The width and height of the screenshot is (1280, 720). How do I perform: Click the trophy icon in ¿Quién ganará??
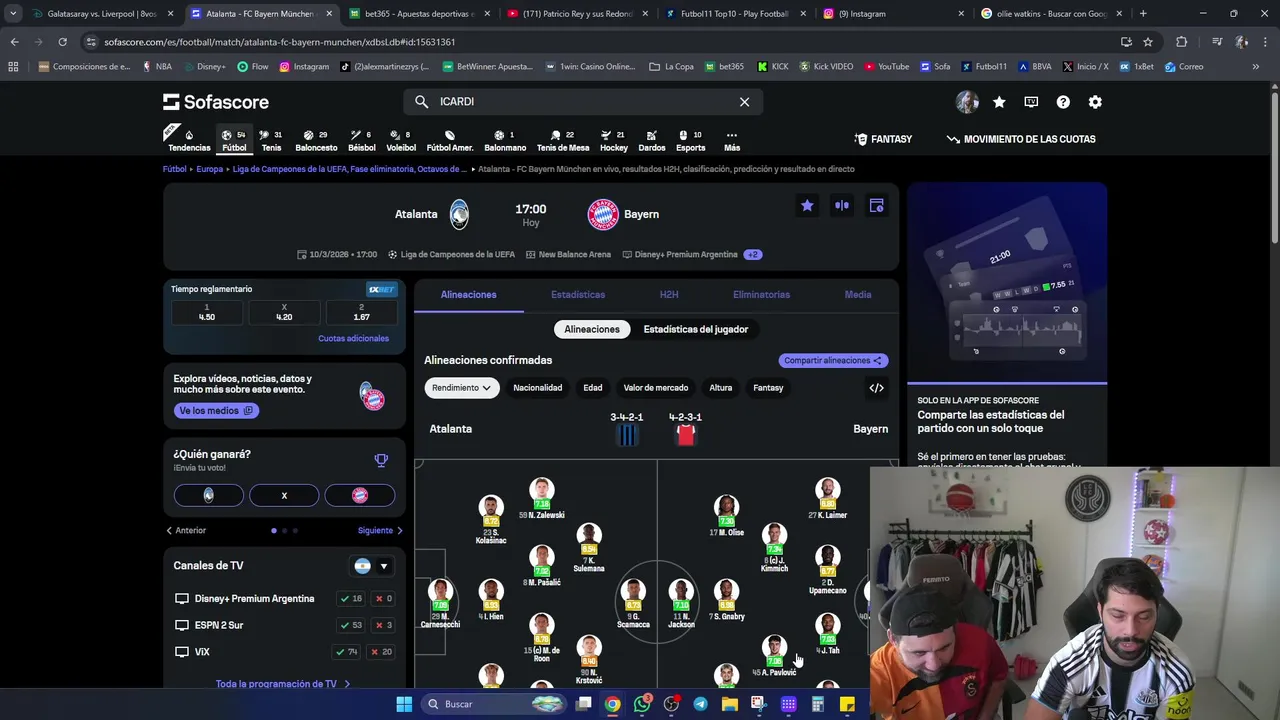381,460
